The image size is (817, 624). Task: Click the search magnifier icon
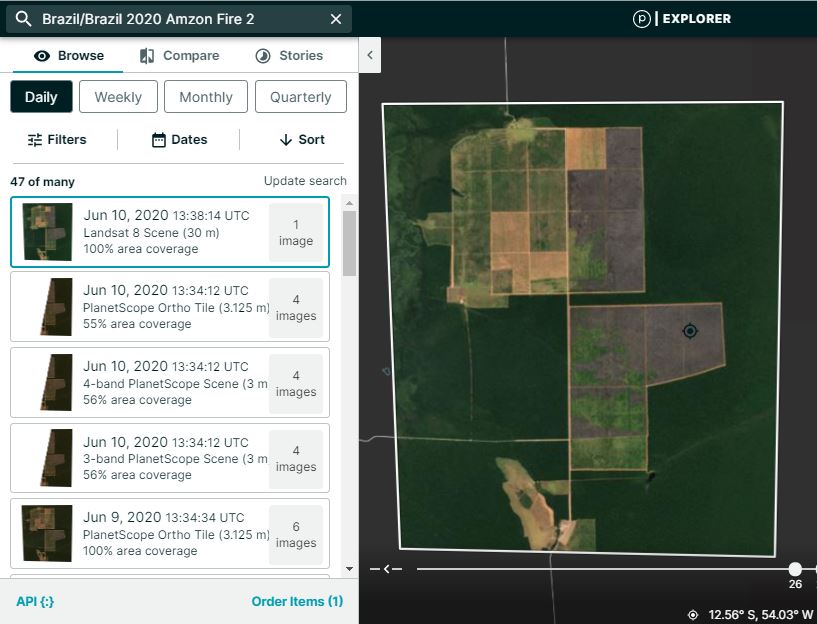23,19
